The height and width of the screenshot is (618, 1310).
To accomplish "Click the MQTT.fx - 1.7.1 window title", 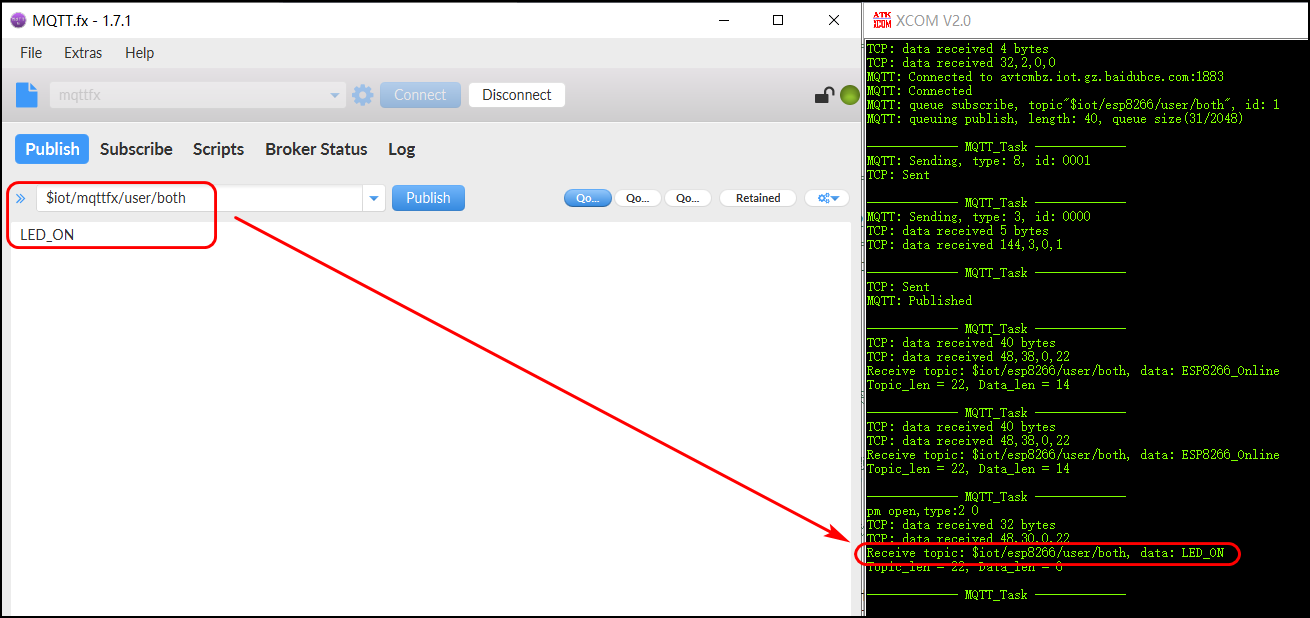I will (x=82, y=20).
